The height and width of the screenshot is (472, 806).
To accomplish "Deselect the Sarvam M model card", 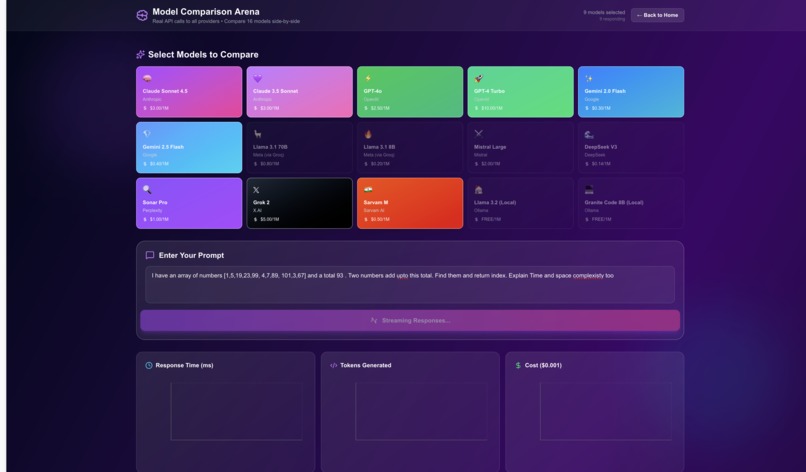I will pos(410,203).
